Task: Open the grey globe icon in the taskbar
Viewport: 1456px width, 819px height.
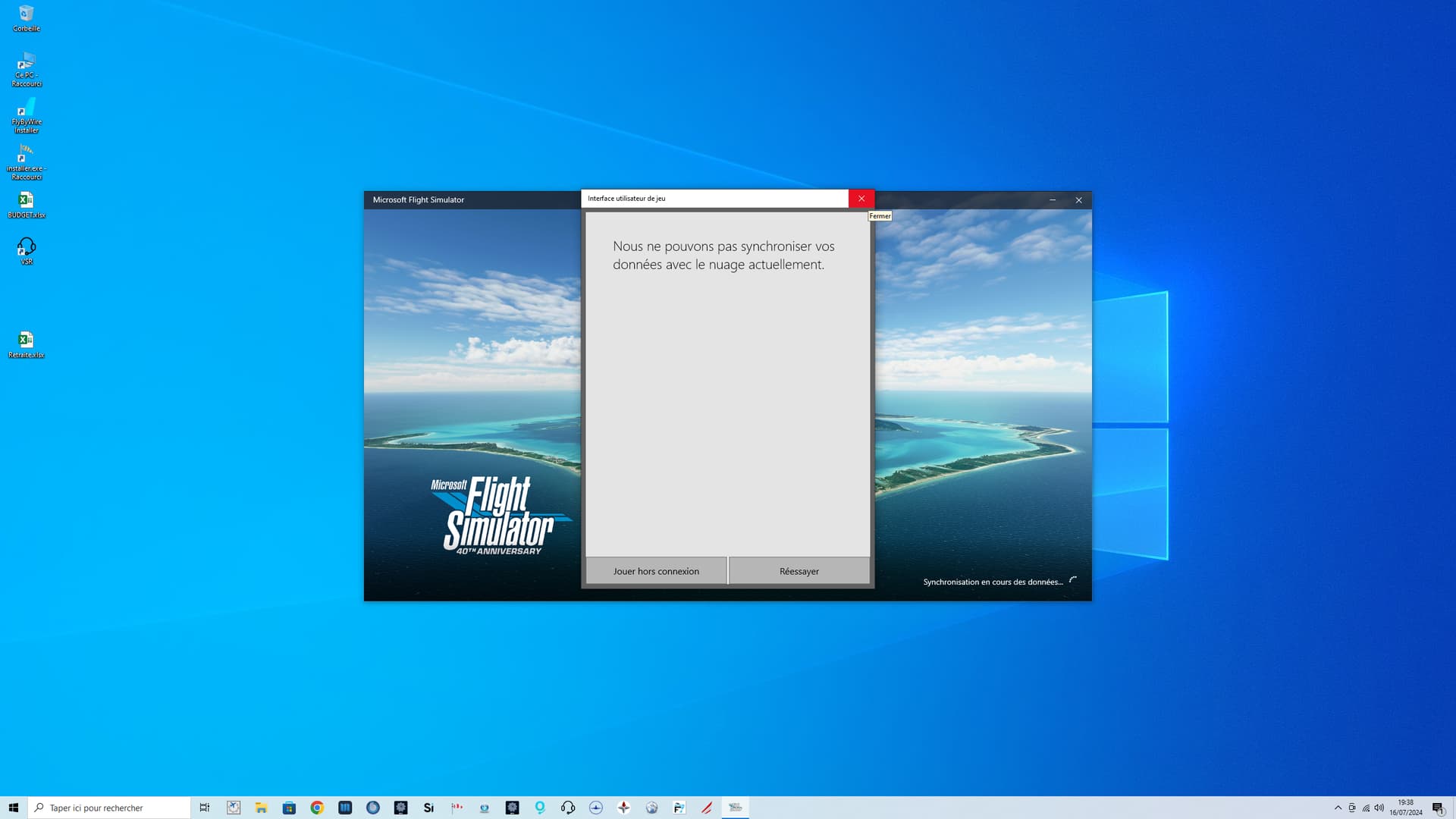Action: point(652,808)
